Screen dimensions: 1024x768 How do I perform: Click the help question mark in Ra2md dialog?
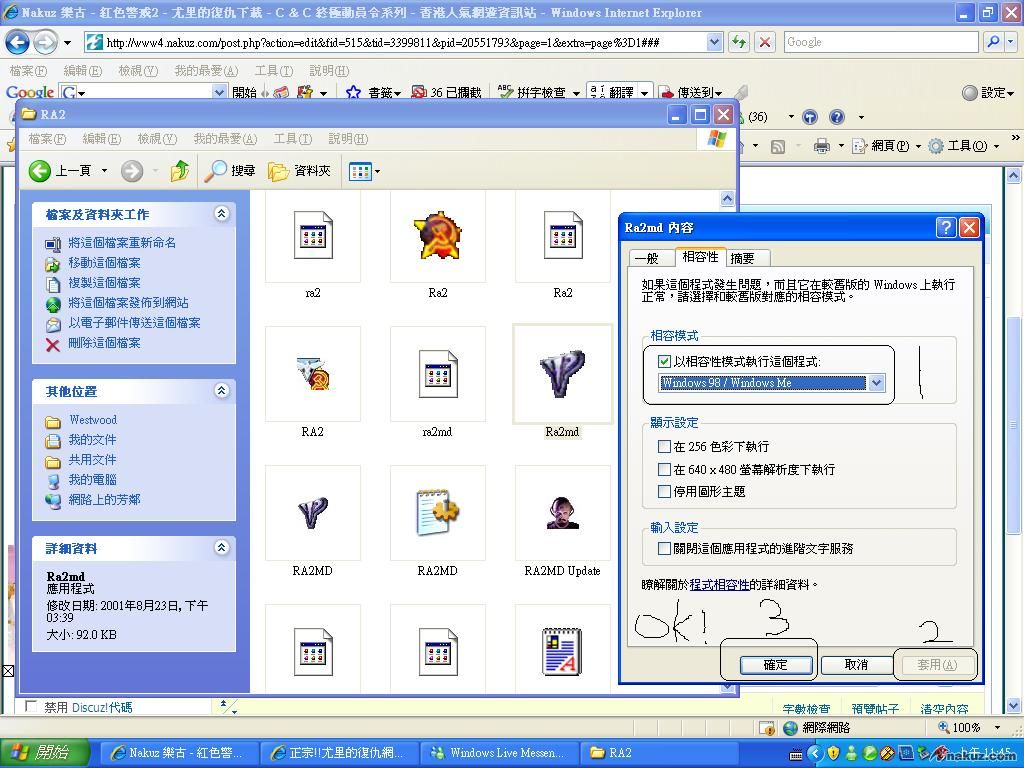[946, 227]
